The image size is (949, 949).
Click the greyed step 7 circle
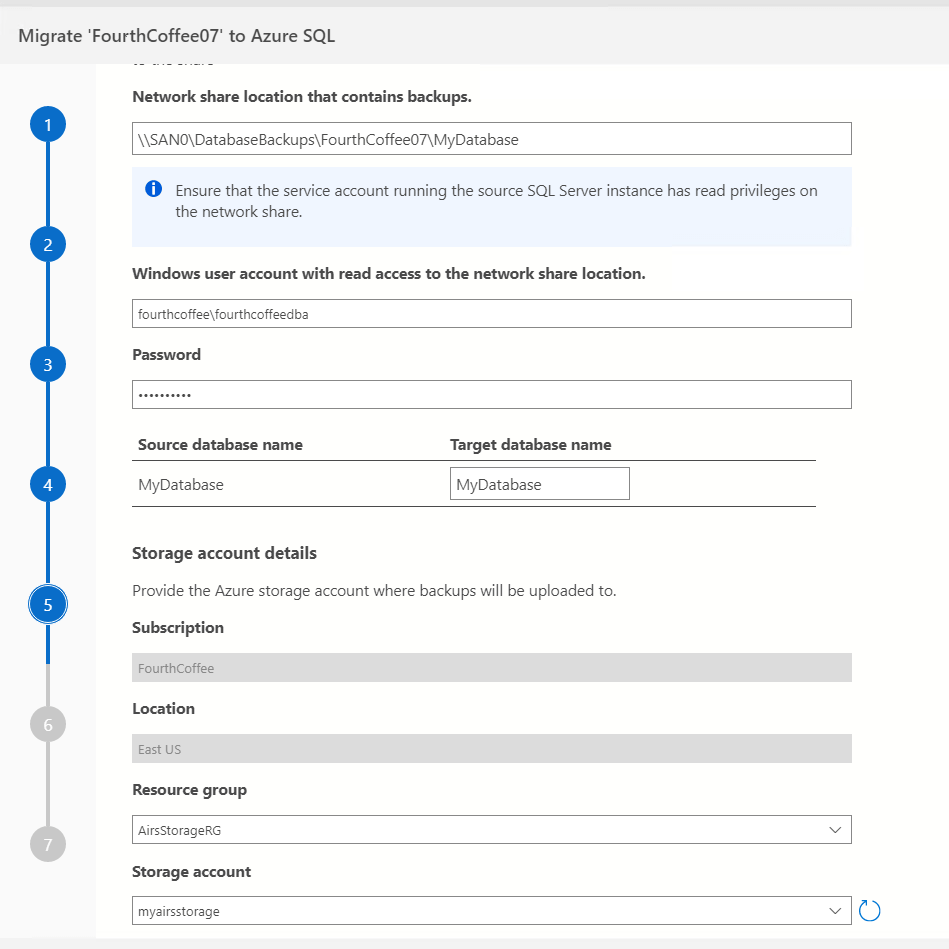(x=48, y=845)
